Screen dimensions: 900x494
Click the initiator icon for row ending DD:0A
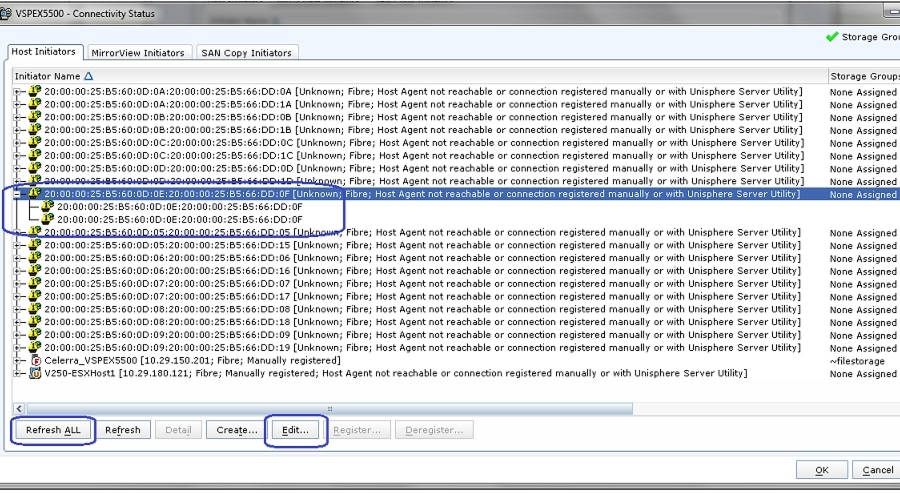[35, 91]
